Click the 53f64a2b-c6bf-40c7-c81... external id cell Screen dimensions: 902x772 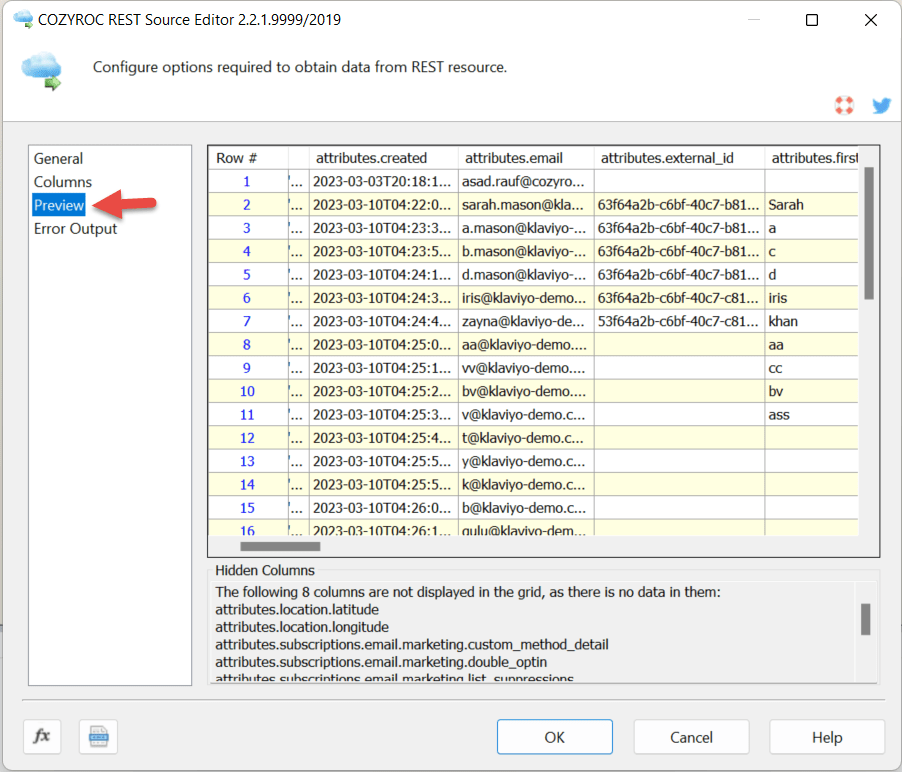679,322
